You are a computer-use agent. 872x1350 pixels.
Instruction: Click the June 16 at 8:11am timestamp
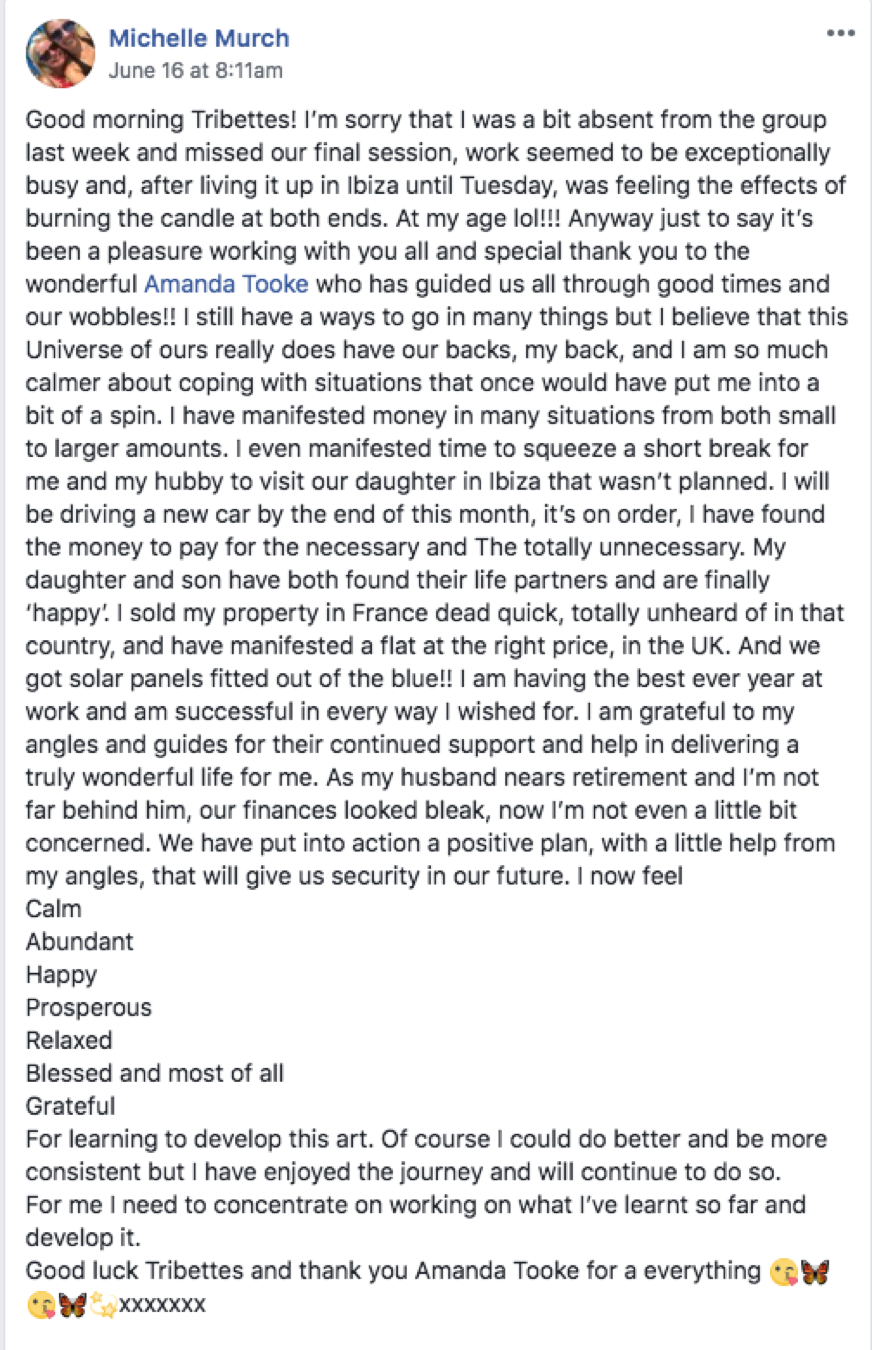(195, 70)
